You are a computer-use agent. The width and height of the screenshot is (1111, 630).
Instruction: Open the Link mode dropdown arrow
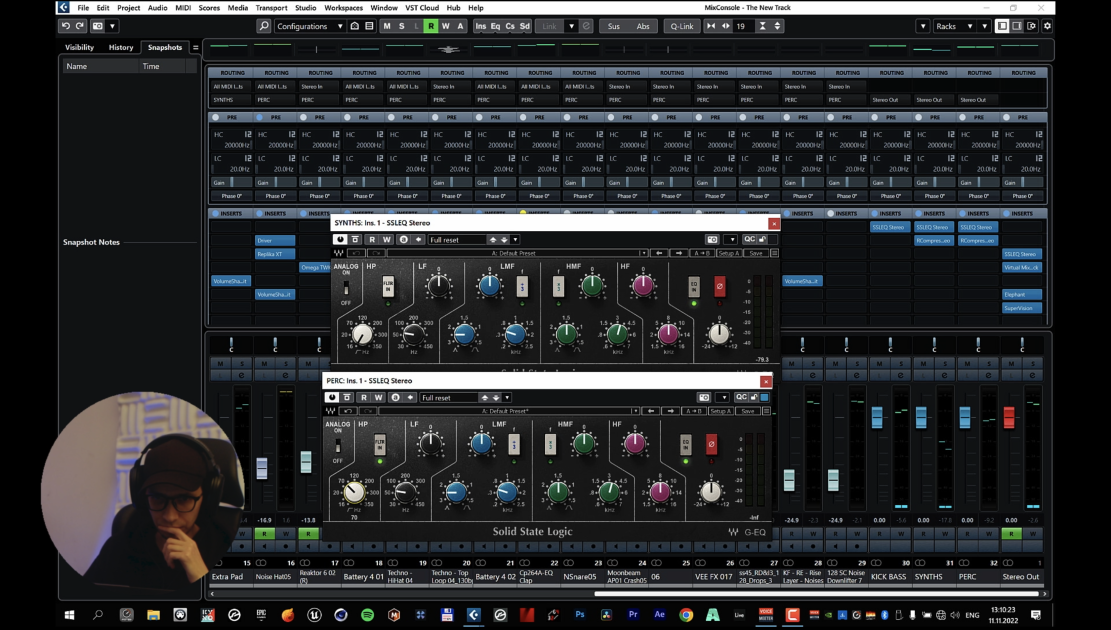click(x=571, y=26)
